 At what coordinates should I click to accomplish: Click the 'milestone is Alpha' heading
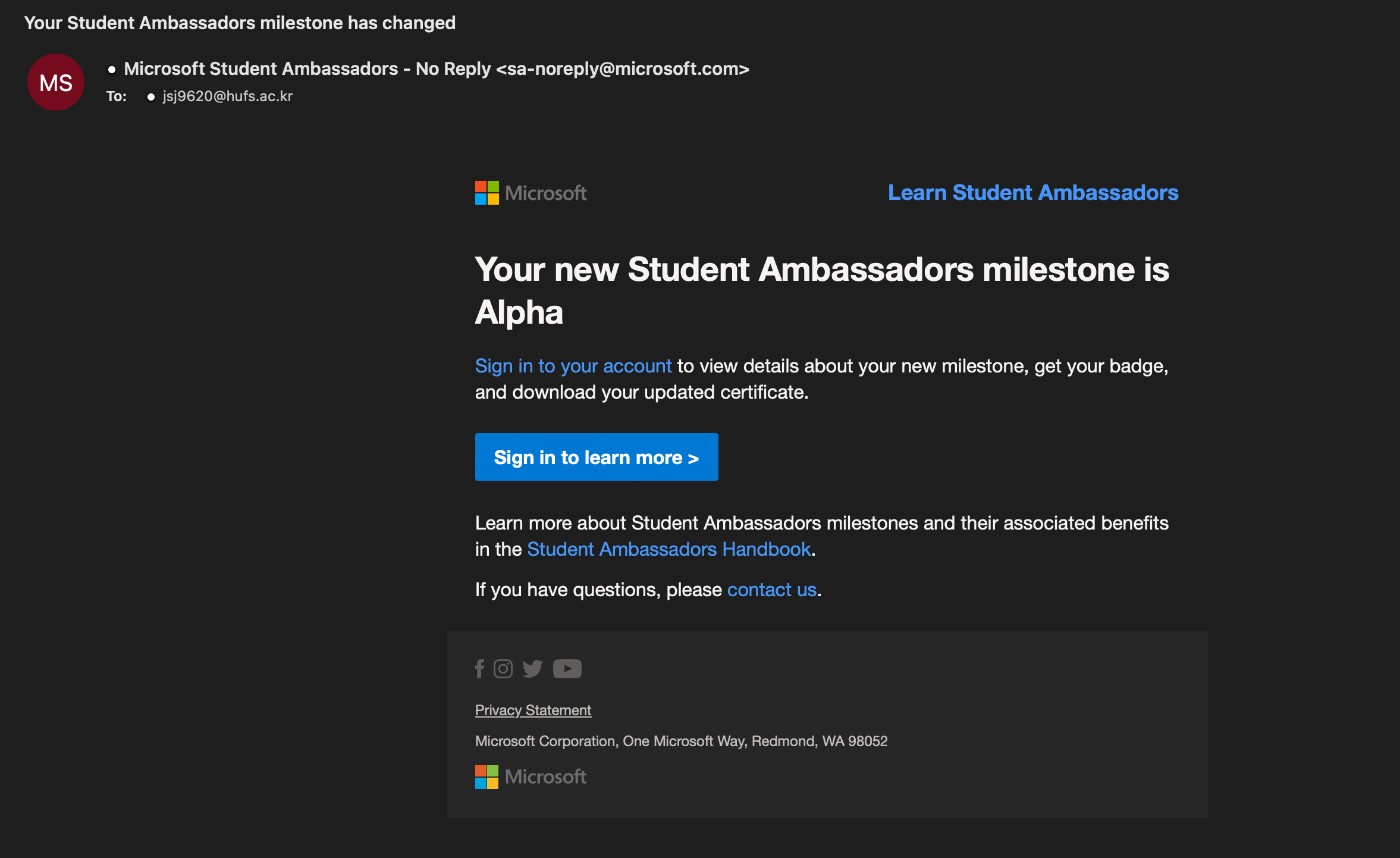coord(822,290)
